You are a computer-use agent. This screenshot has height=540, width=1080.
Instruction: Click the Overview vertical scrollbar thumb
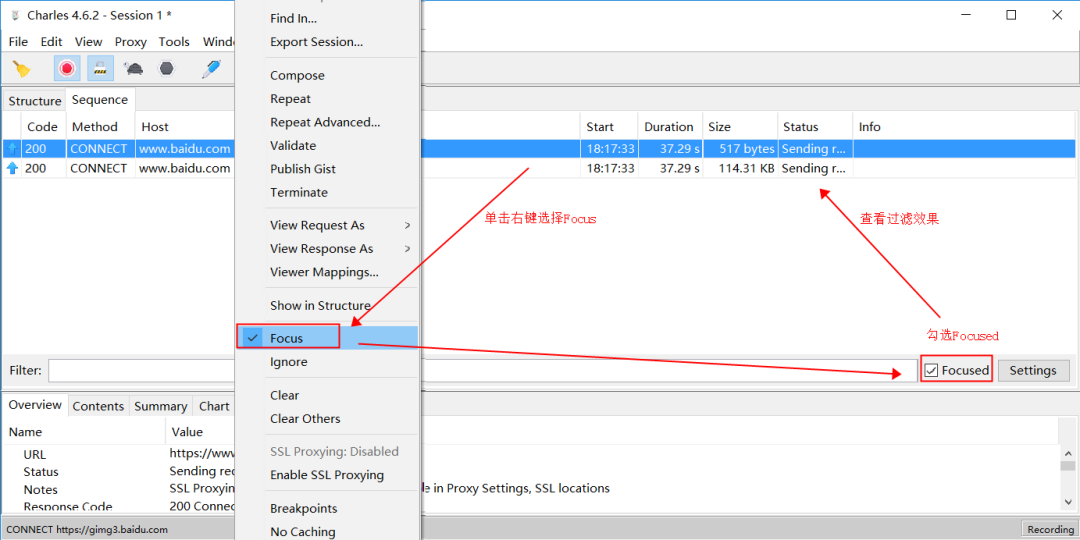1068,467
